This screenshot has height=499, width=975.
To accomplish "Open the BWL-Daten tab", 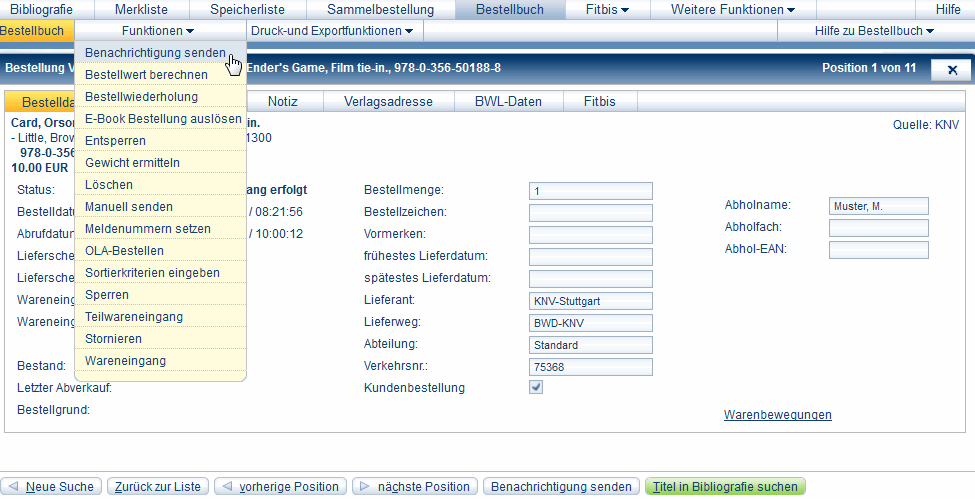I will (508, 102).
